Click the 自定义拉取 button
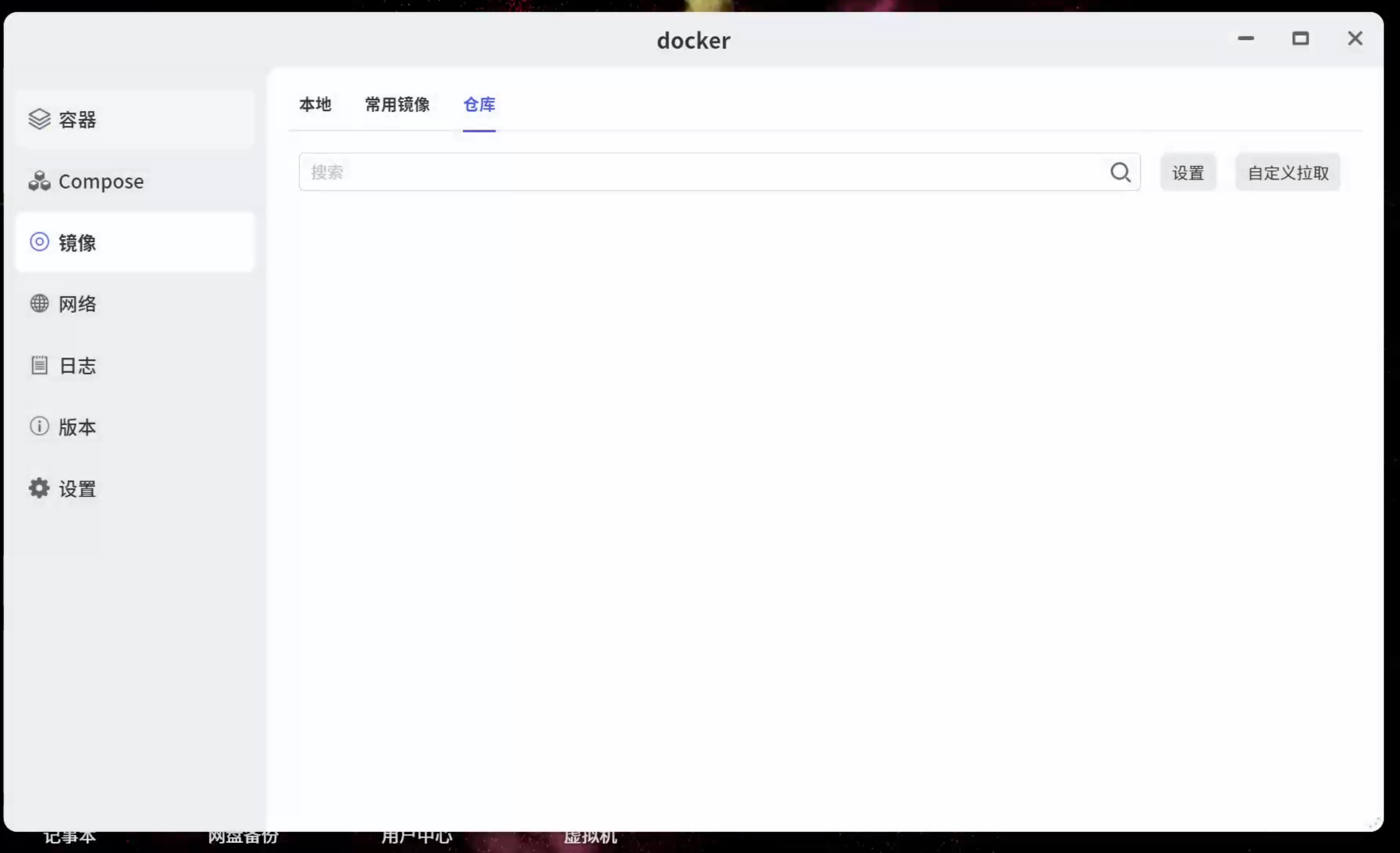The image size is (1400, 853). point(1287,172)
